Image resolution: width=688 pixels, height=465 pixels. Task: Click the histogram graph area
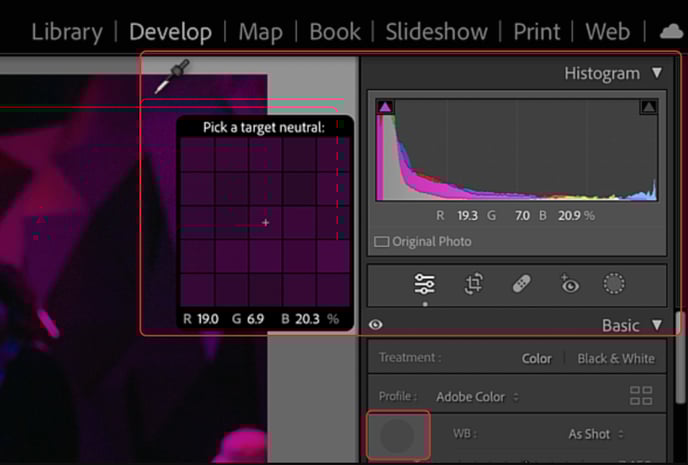point(517,150)
